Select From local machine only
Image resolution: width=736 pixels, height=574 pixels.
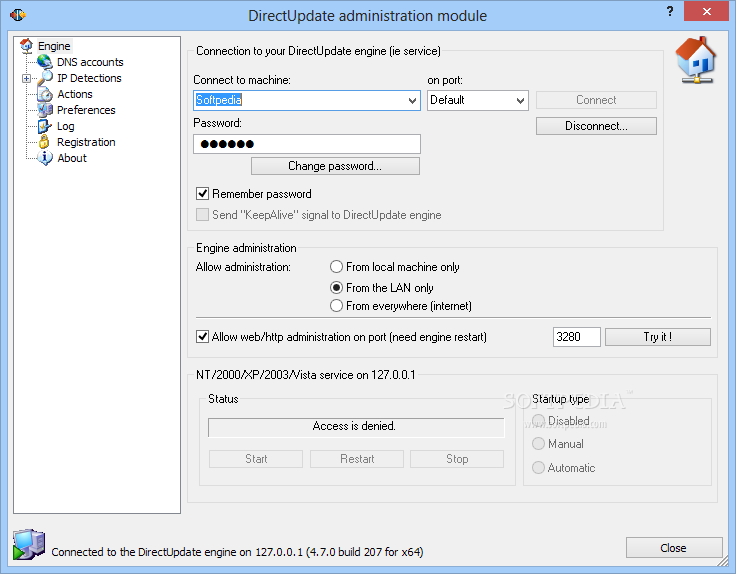(x=336, y=267)
